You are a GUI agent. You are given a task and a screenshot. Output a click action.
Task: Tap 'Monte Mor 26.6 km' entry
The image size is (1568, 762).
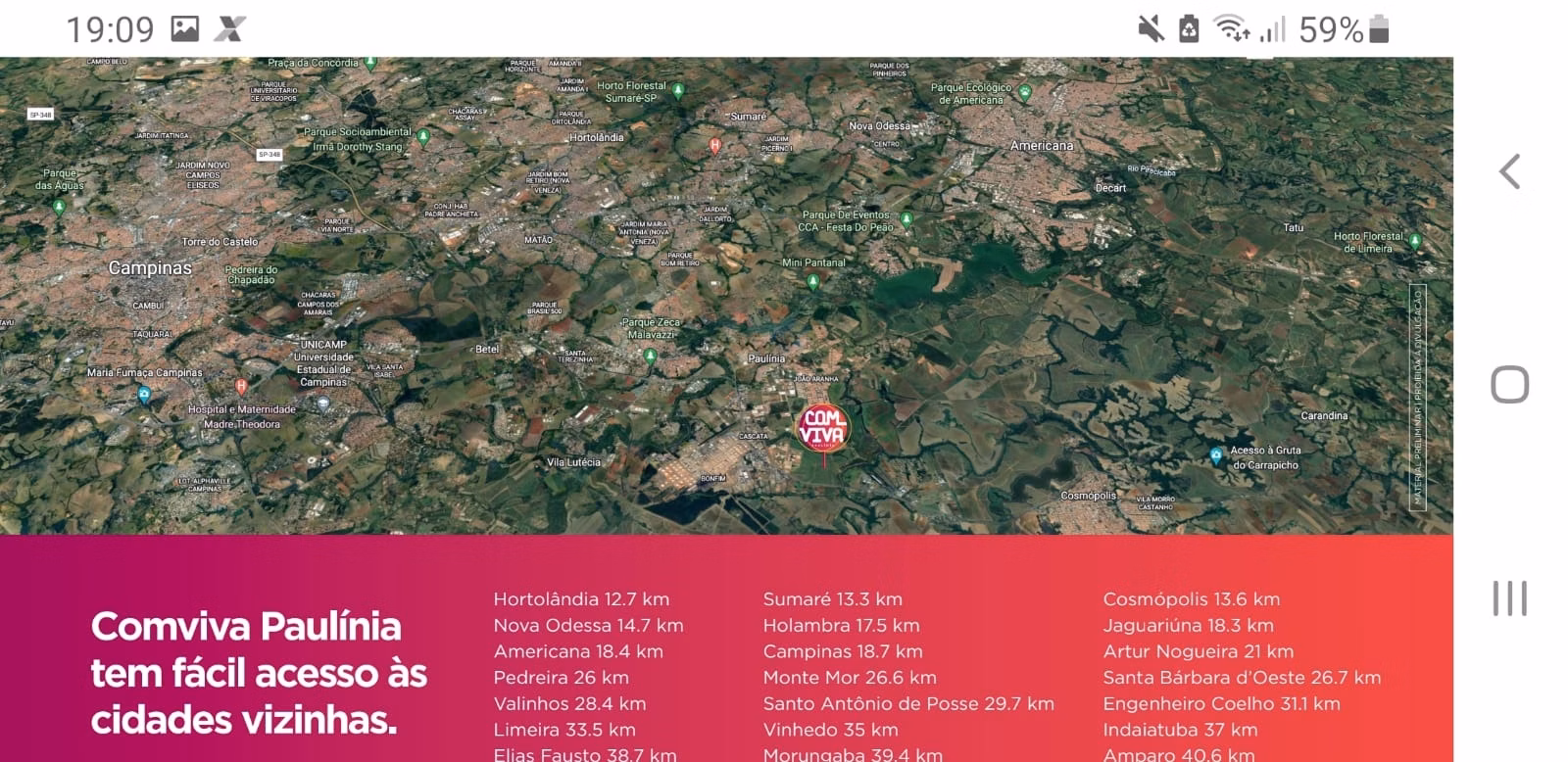(x=850, y=677)
